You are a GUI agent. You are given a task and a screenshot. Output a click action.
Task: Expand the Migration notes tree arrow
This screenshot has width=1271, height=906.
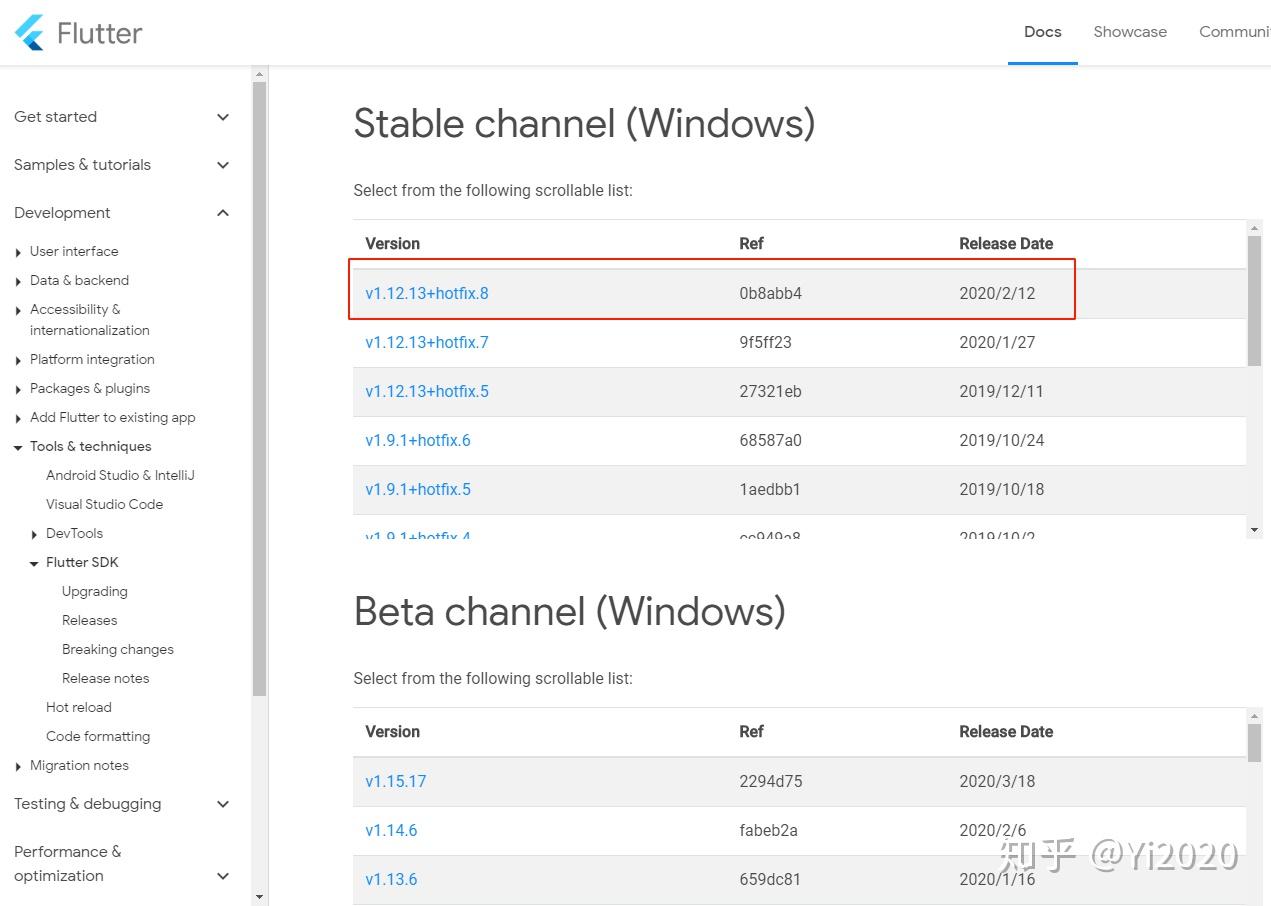tap(18, 766)
